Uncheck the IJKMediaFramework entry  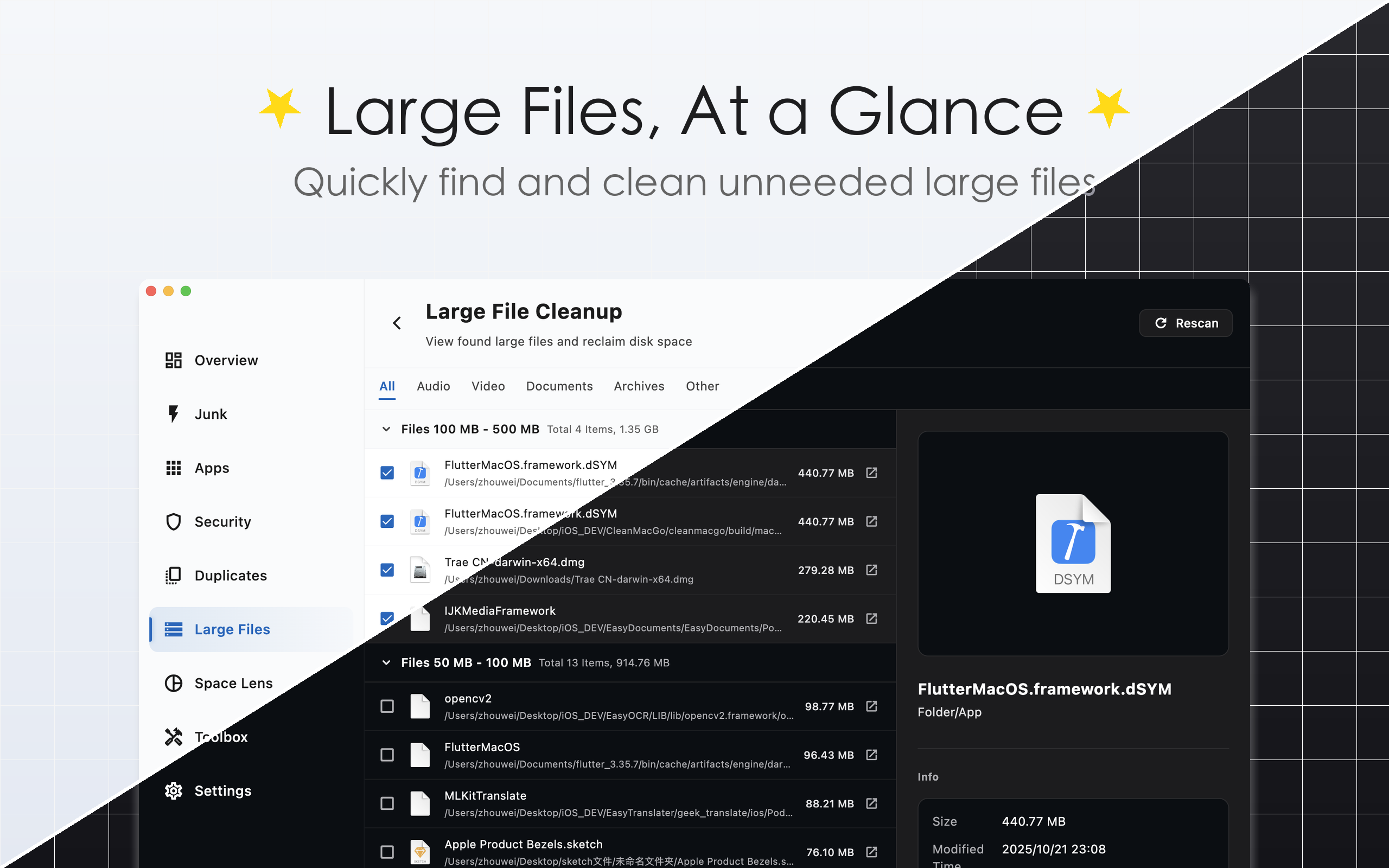(387, 618)
